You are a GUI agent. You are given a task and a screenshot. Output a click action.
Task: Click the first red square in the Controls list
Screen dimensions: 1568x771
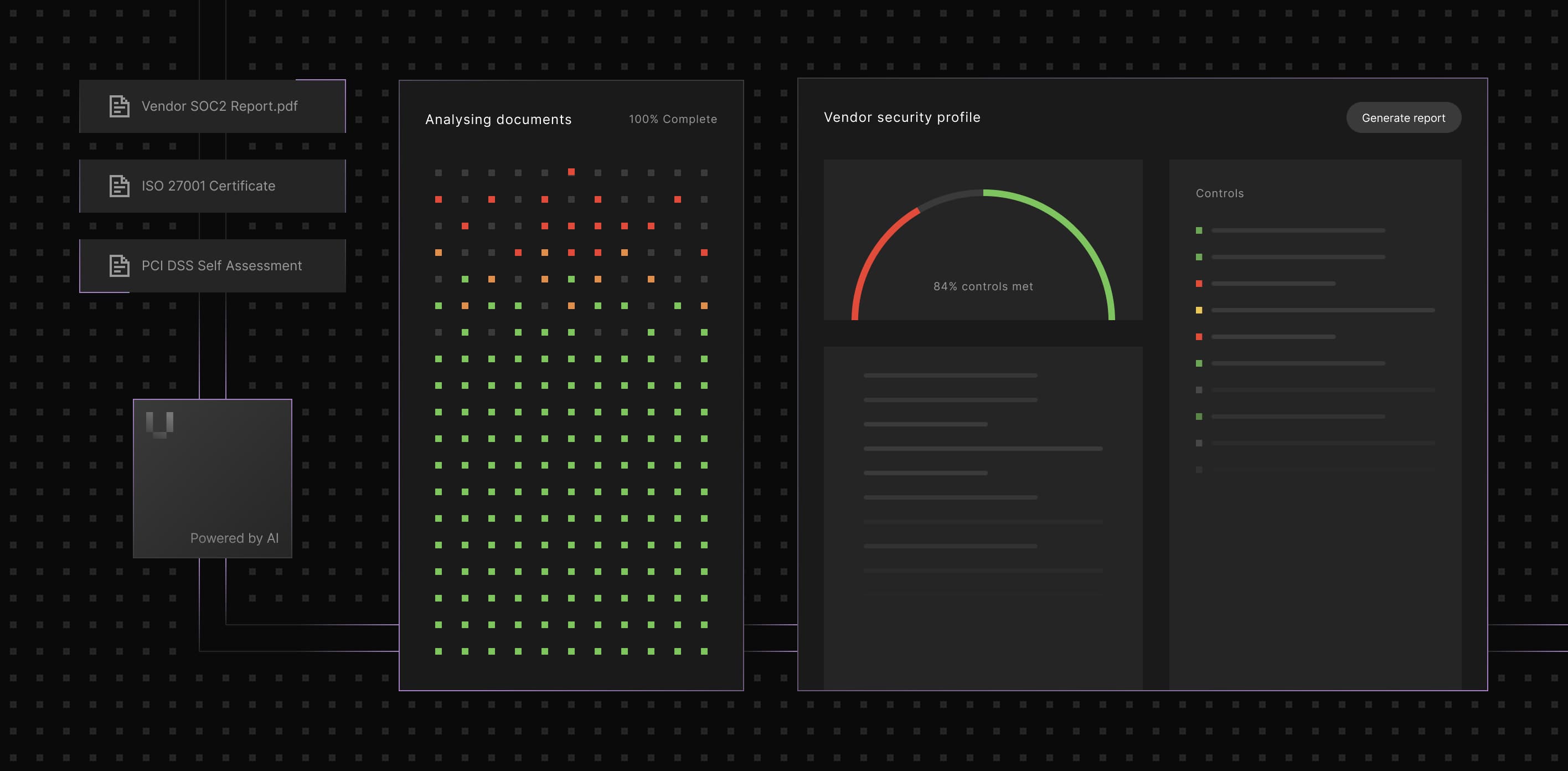click(x=1199, y=284)
